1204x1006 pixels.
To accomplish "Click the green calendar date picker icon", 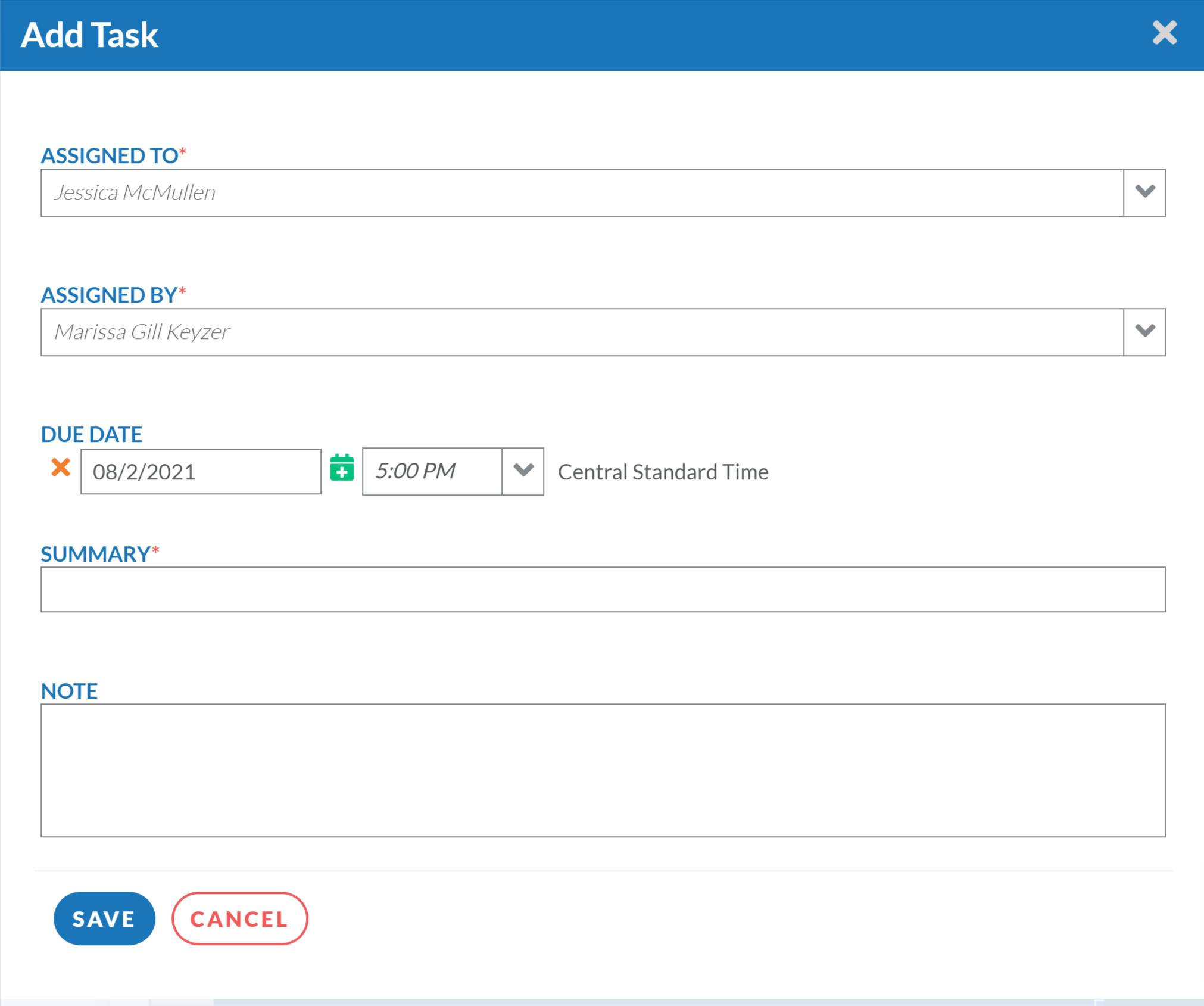I will (342, 468).
